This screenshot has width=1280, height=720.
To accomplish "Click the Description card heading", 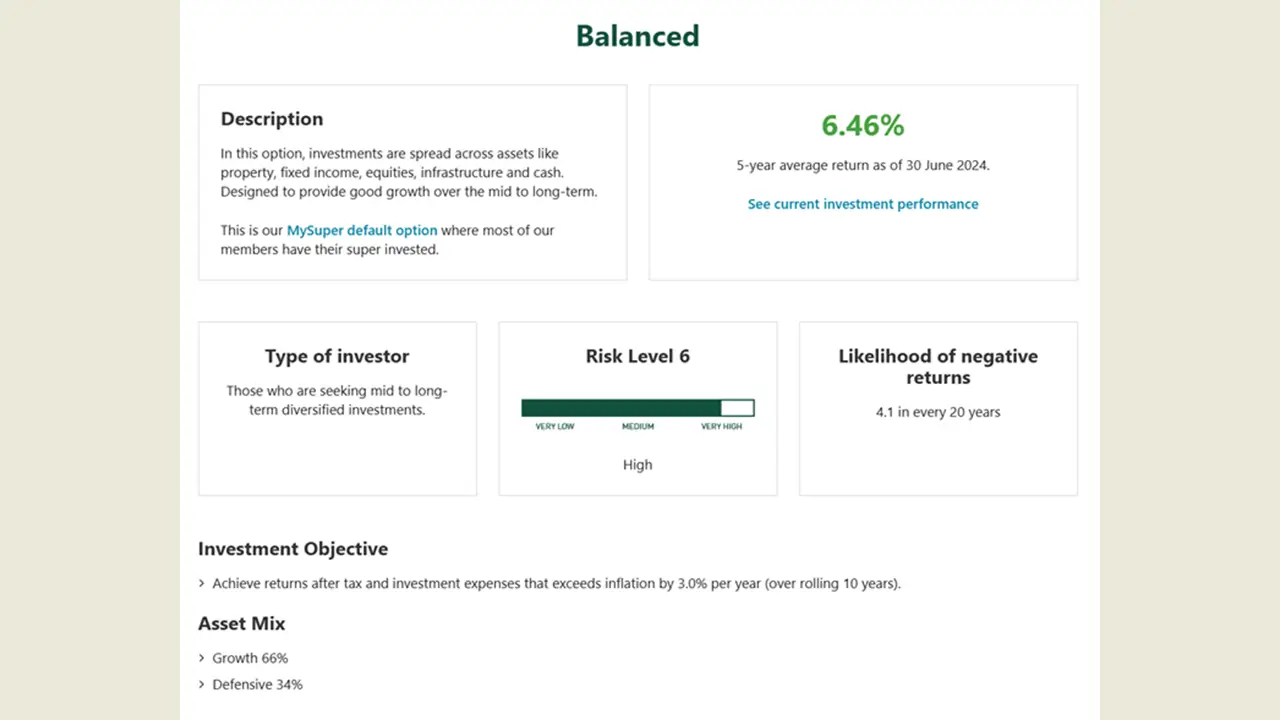I will coord(272,119).
